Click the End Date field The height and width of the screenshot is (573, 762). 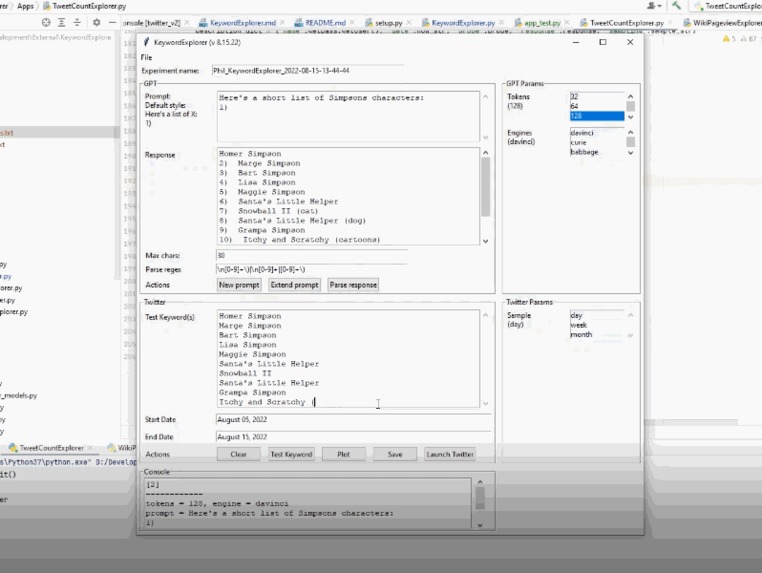coord(353,437)
